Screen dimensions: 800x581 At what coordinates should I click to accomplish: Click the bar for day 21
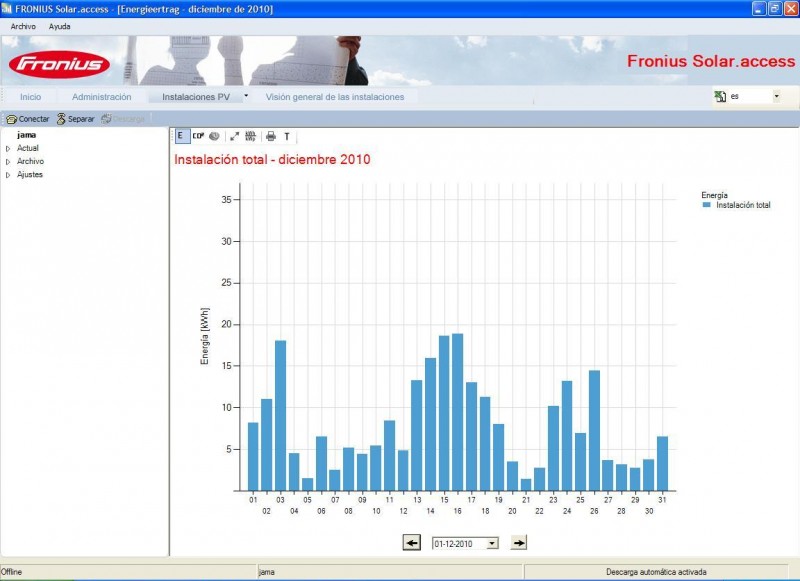point(526,485)
